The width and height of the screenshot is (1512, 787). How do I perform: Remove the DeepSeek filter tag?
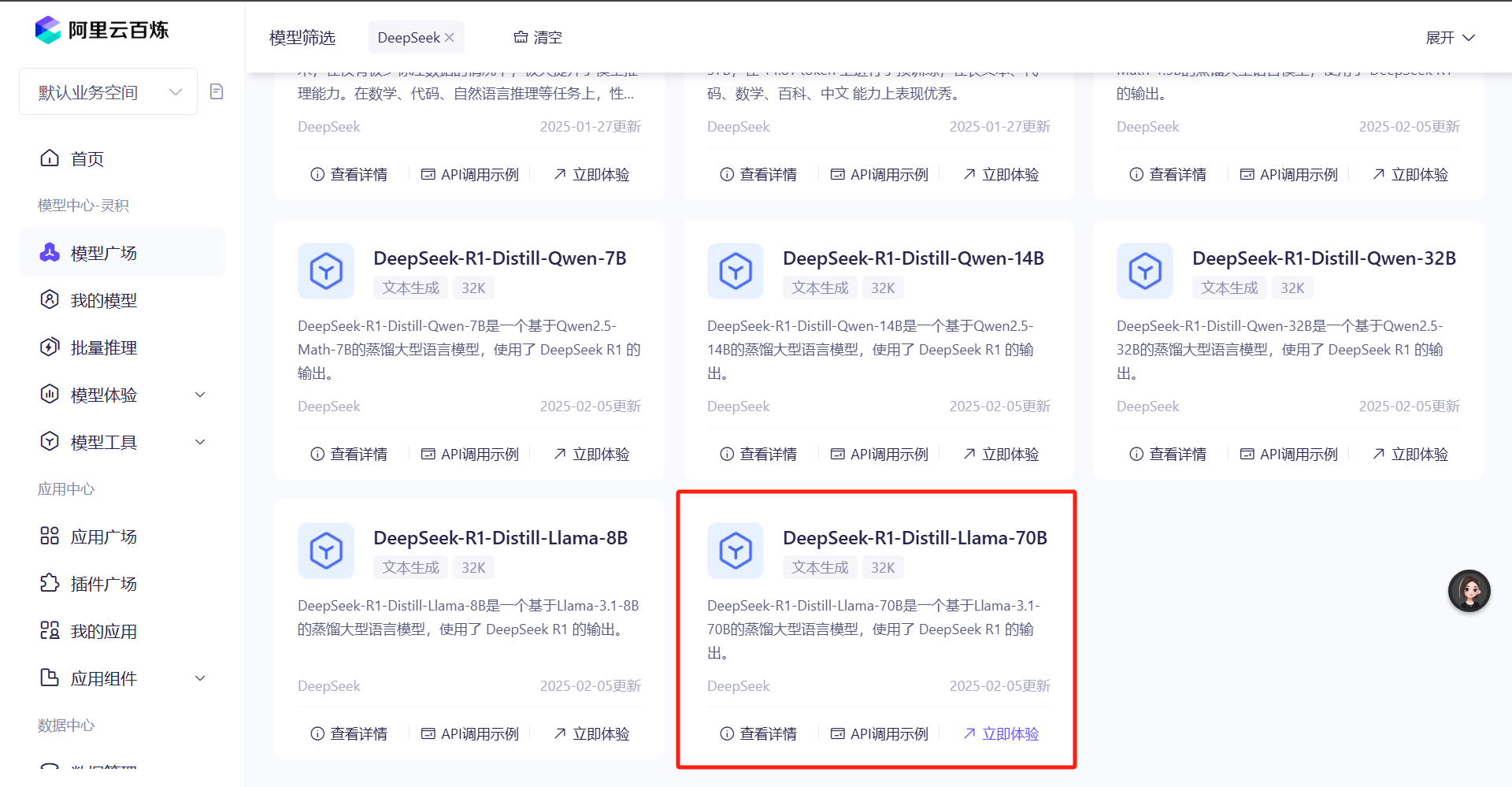point(449,38)
